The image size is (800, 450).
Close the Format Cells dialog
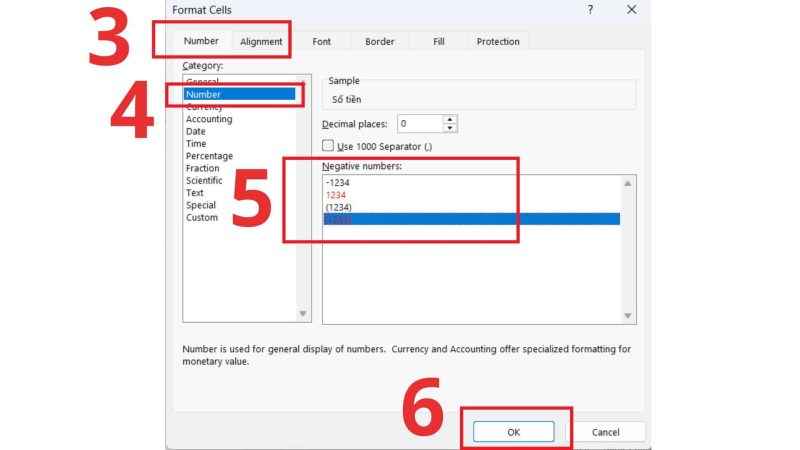(632, 10)
